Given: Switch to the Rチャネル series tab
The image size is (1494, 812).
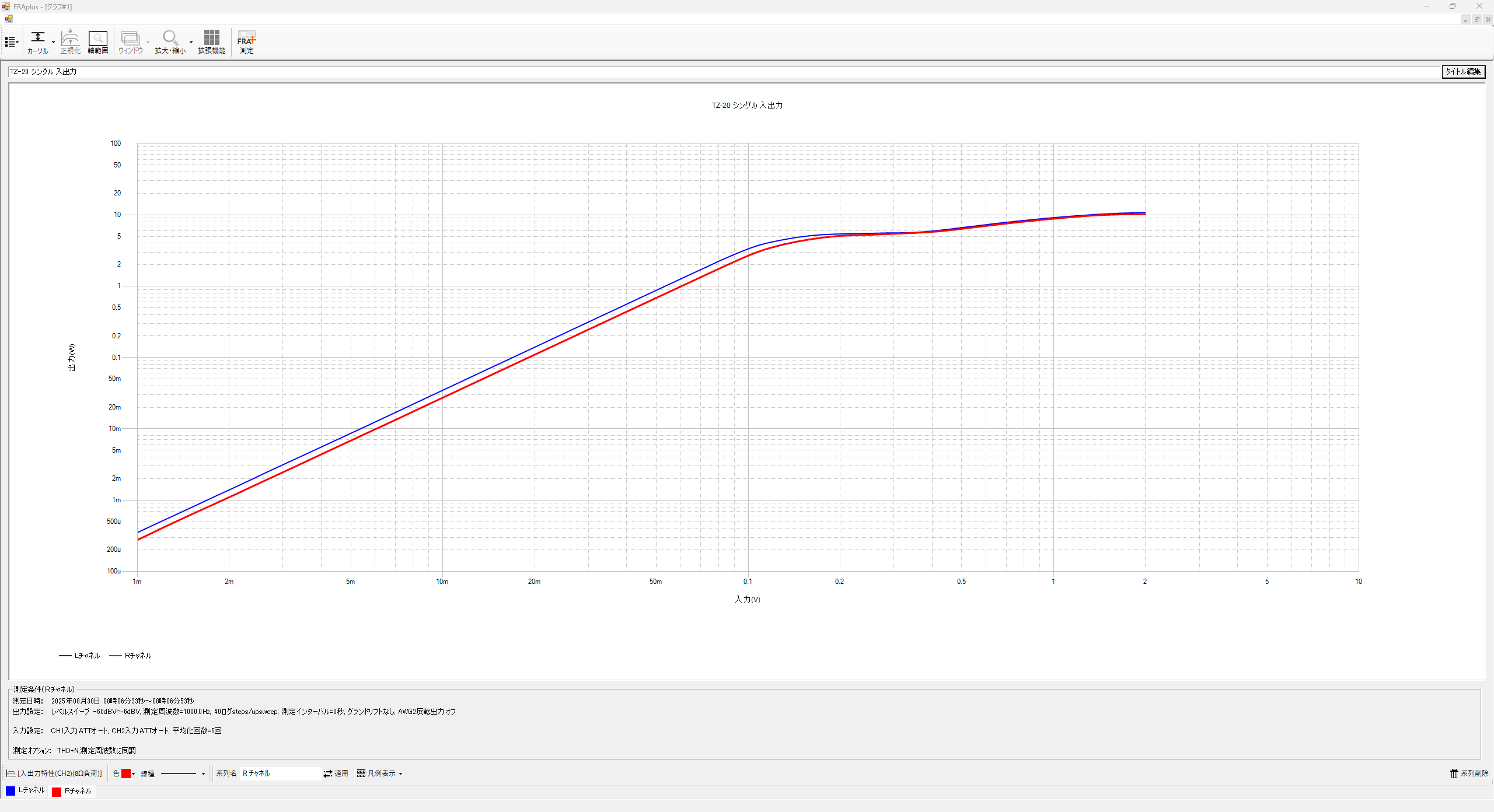Looking at the screenshot, I should tap(72, 791).
